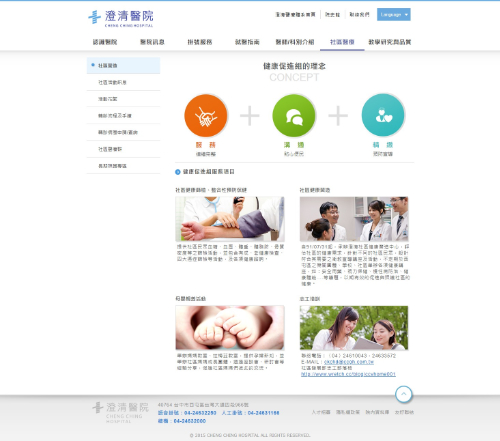The width and height of the screenshot is (500, 441).
Task: Click the baby feet in hands photo
Action: [230, 328]
